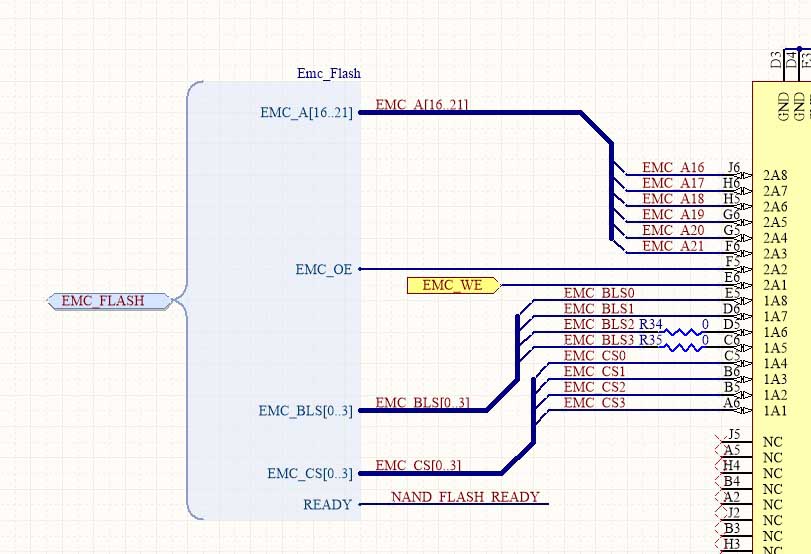This screenshot has width=811, height=554.
Task: Select the EMC_A21 net label
Action: click(x=672, y=246)
